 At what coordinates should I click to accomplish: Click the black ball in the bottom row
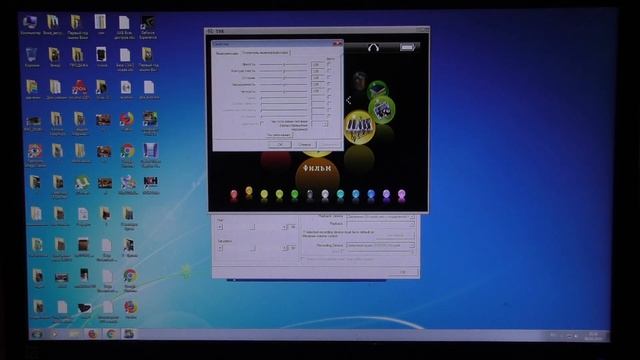coord(310,195)
